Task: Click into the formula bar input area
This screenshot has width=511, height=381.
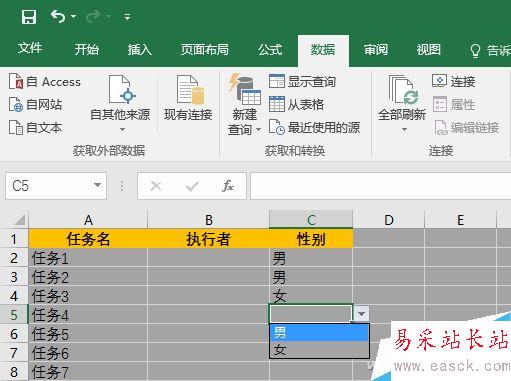Action: [x=380, y=186]
